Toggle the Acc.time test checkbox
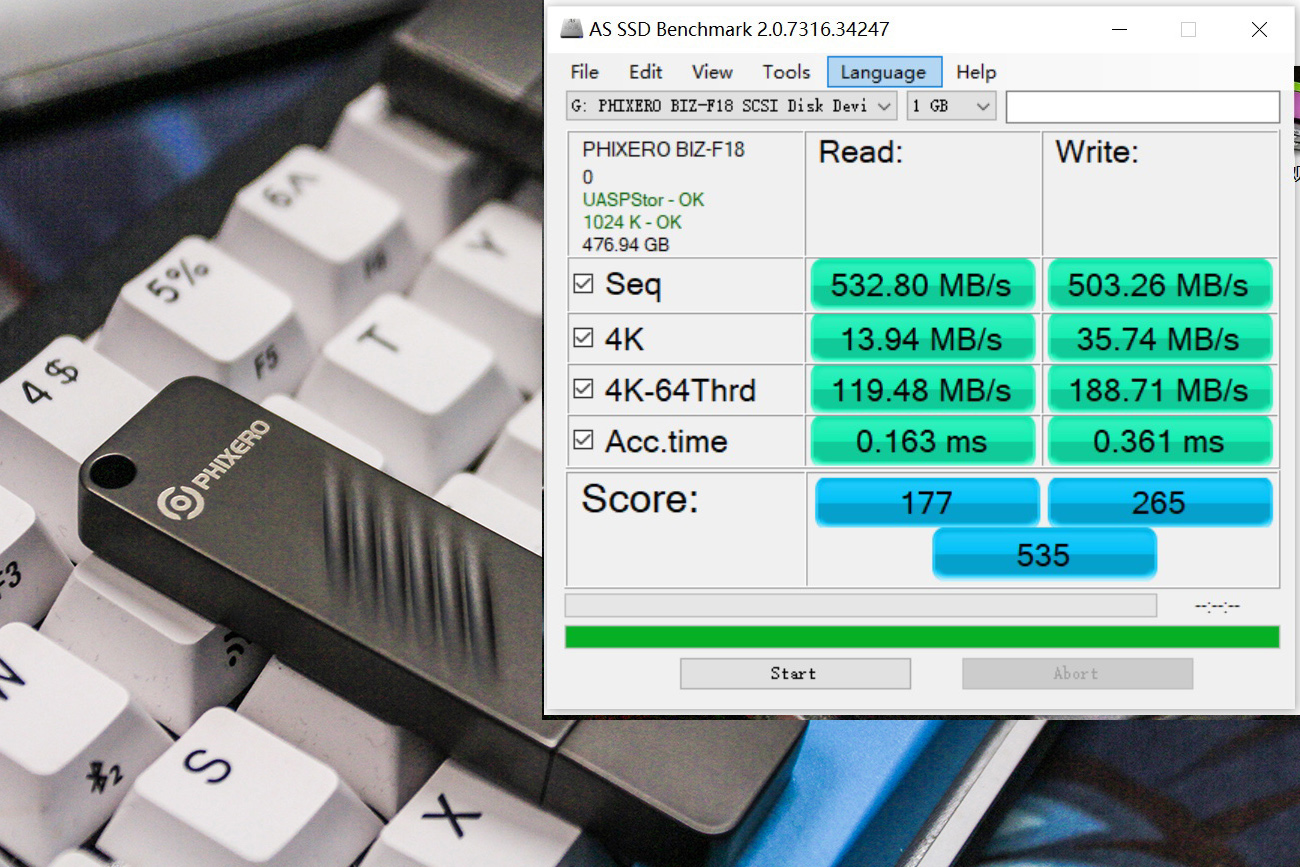The image size is (1300, 867). tap(583, 440)
